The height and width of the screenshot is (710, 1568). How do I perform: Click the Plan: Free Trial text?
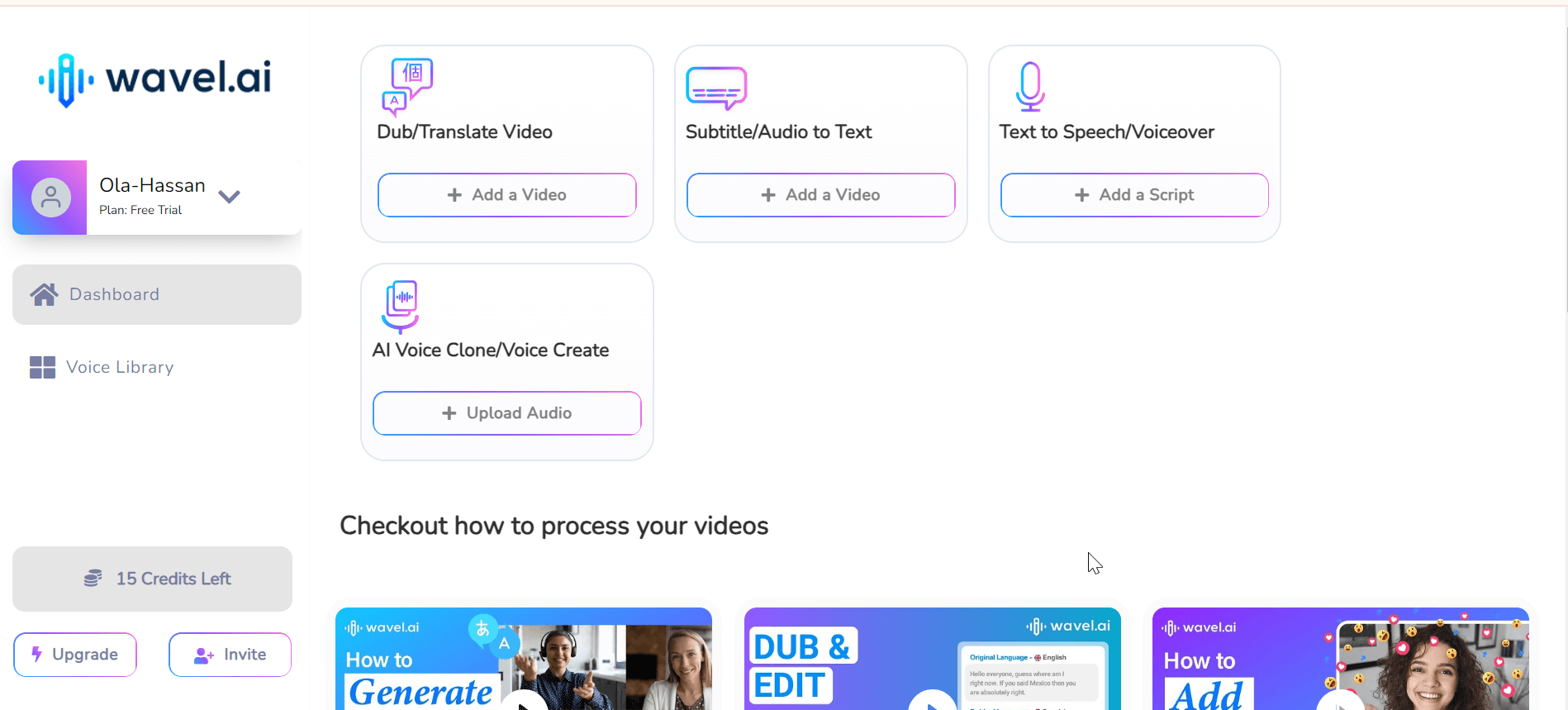click(140, 210)
